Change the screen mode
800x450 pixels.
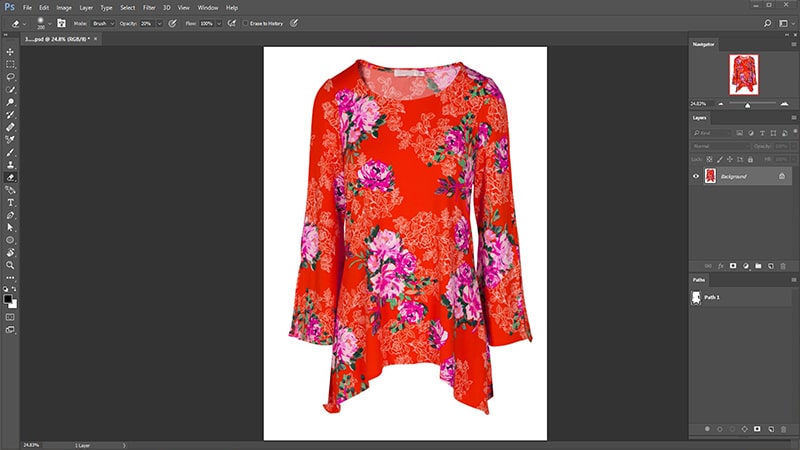click(x=10, y=330)
